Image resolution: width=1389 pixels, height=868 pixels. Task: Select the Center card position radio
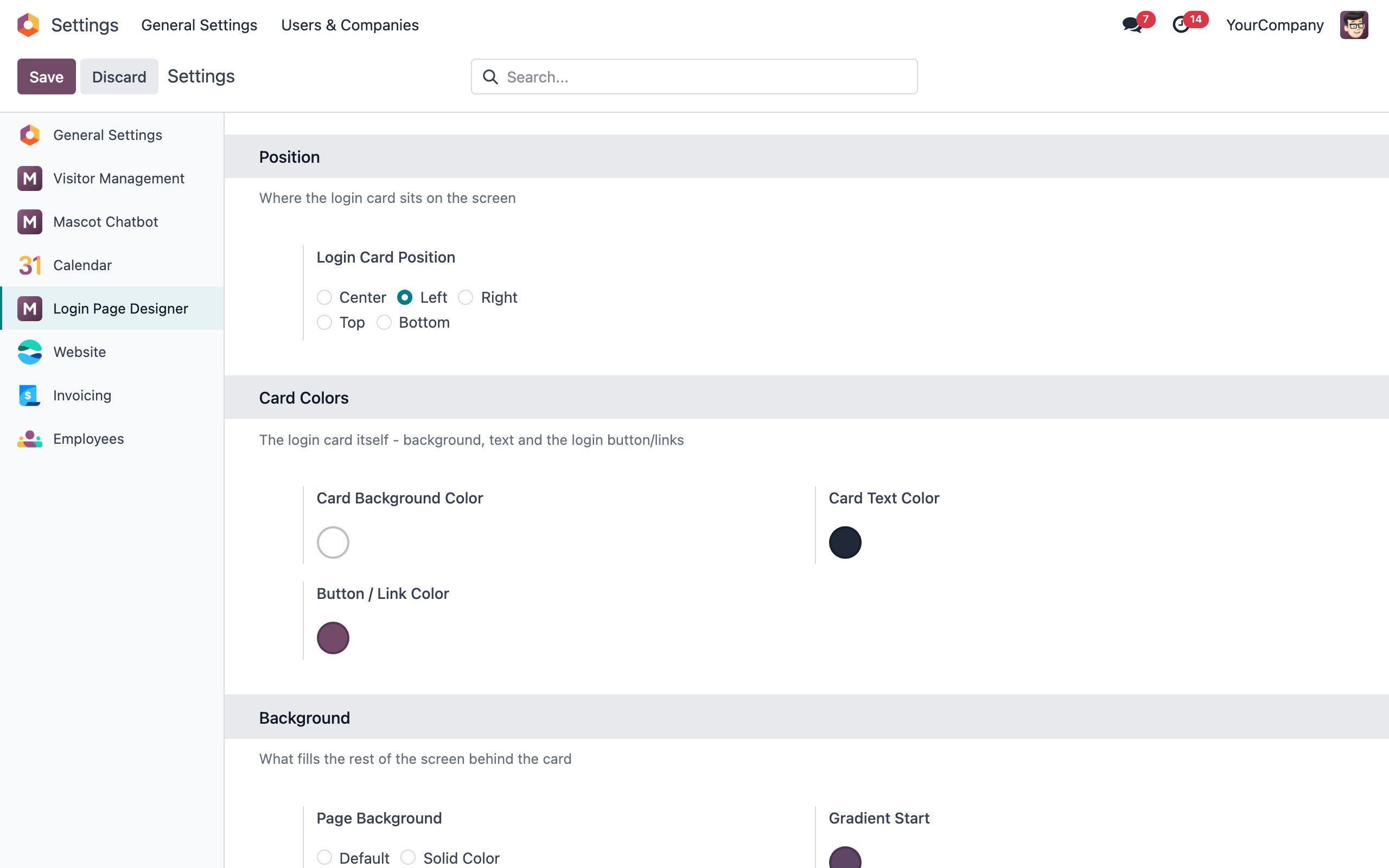(324, 297)
